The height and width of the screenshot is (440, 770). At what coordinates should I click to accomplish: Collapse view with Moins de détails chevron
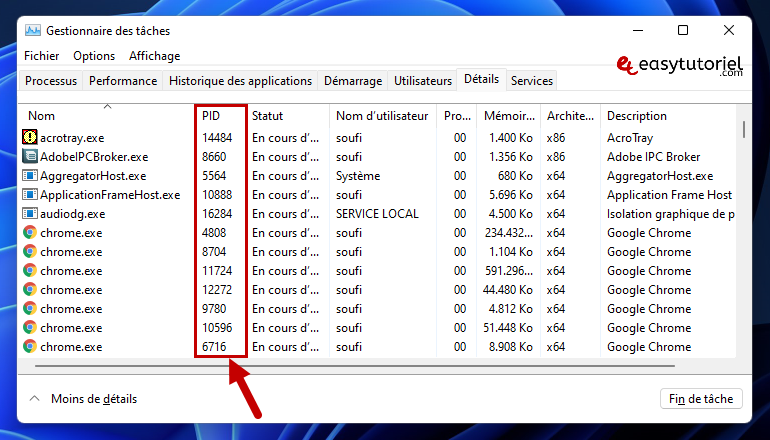(x=35, y=398)
